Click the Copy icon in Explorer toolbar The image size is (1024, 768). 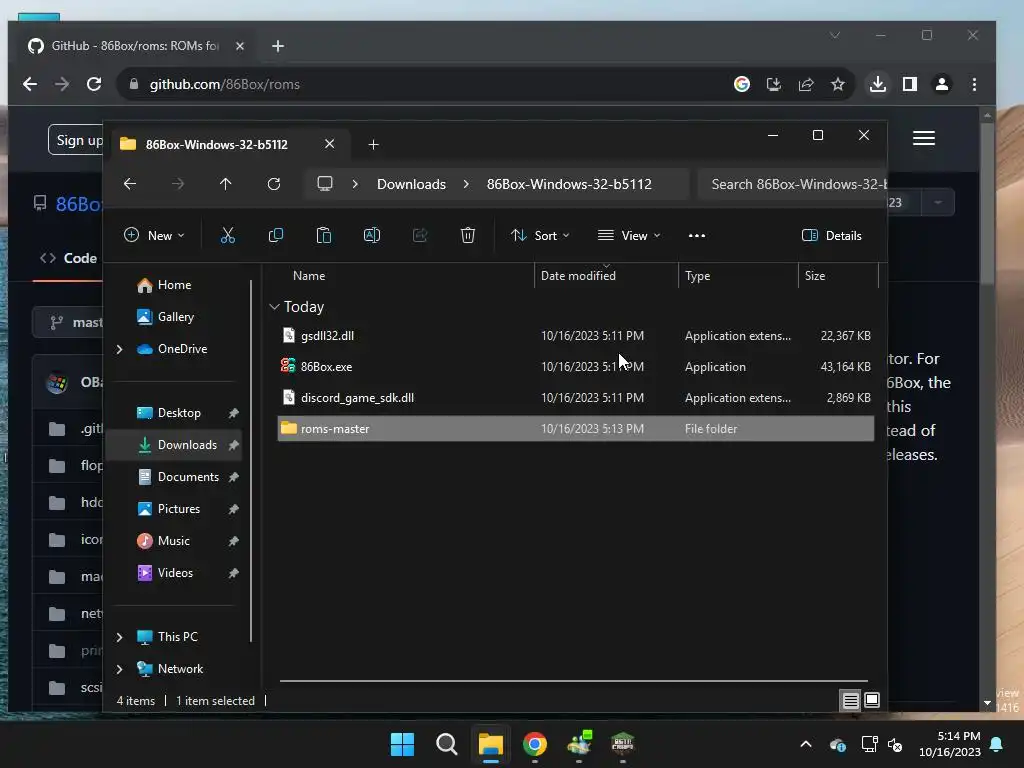(x=276, y=236)
